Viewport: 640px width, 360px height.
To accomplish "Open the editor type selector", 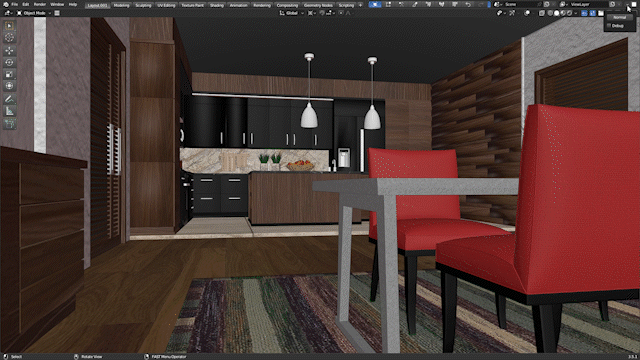I will 8,13.
